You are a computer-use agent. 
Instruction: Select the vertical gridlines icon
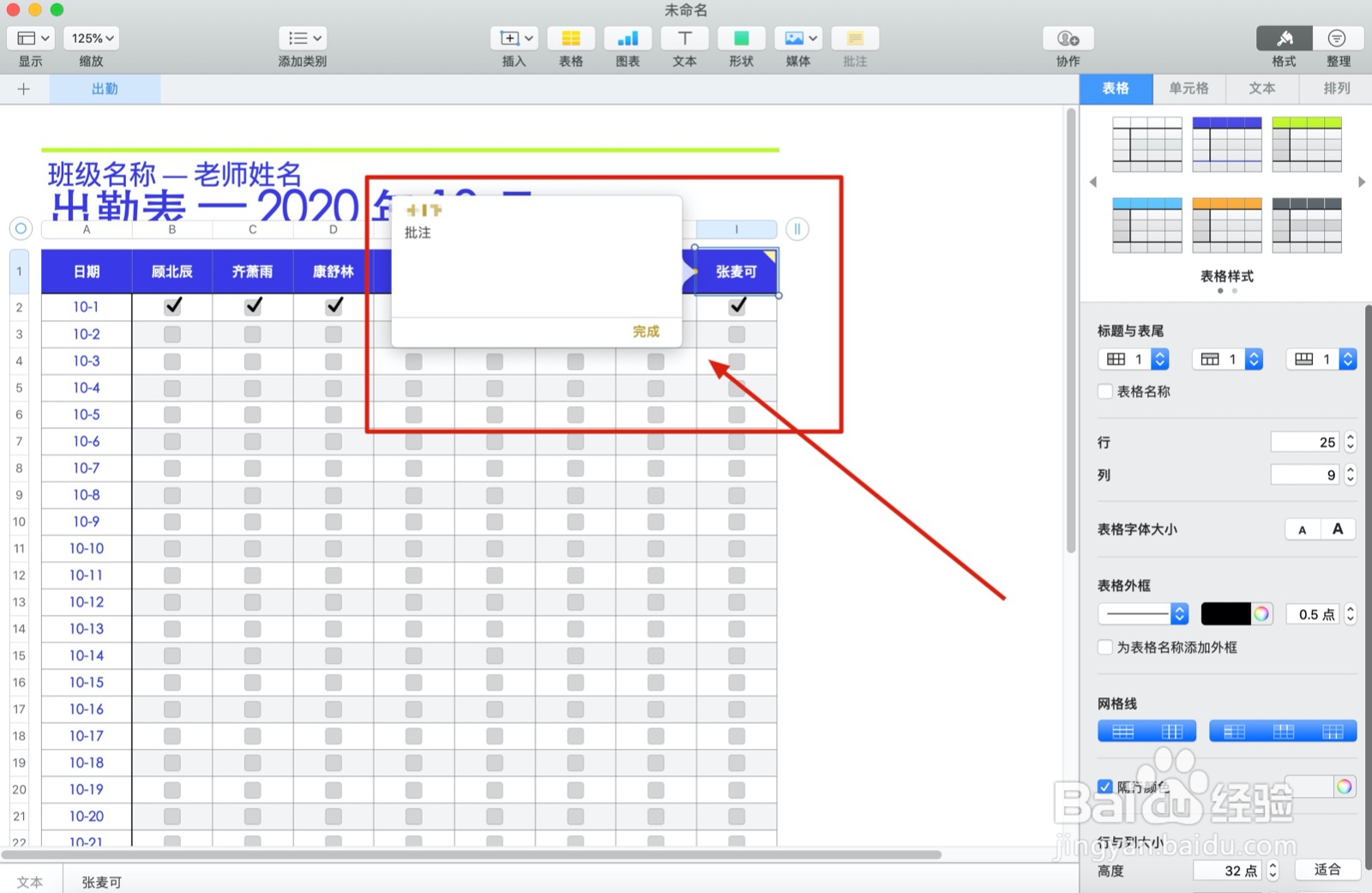coord(1171,731)
